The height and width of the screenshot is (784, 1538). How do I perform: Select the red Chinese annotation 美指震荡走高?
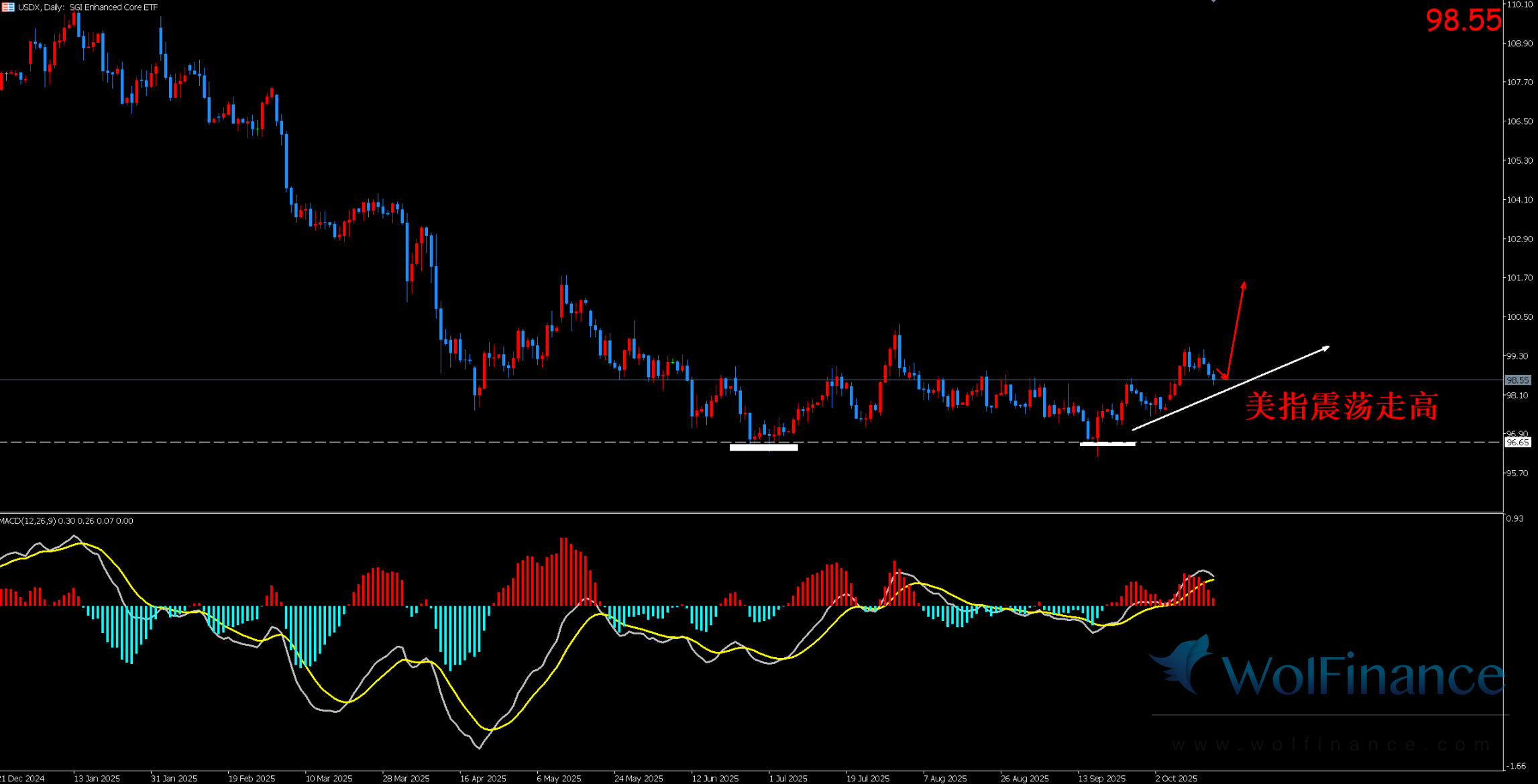pos(1341,407)
